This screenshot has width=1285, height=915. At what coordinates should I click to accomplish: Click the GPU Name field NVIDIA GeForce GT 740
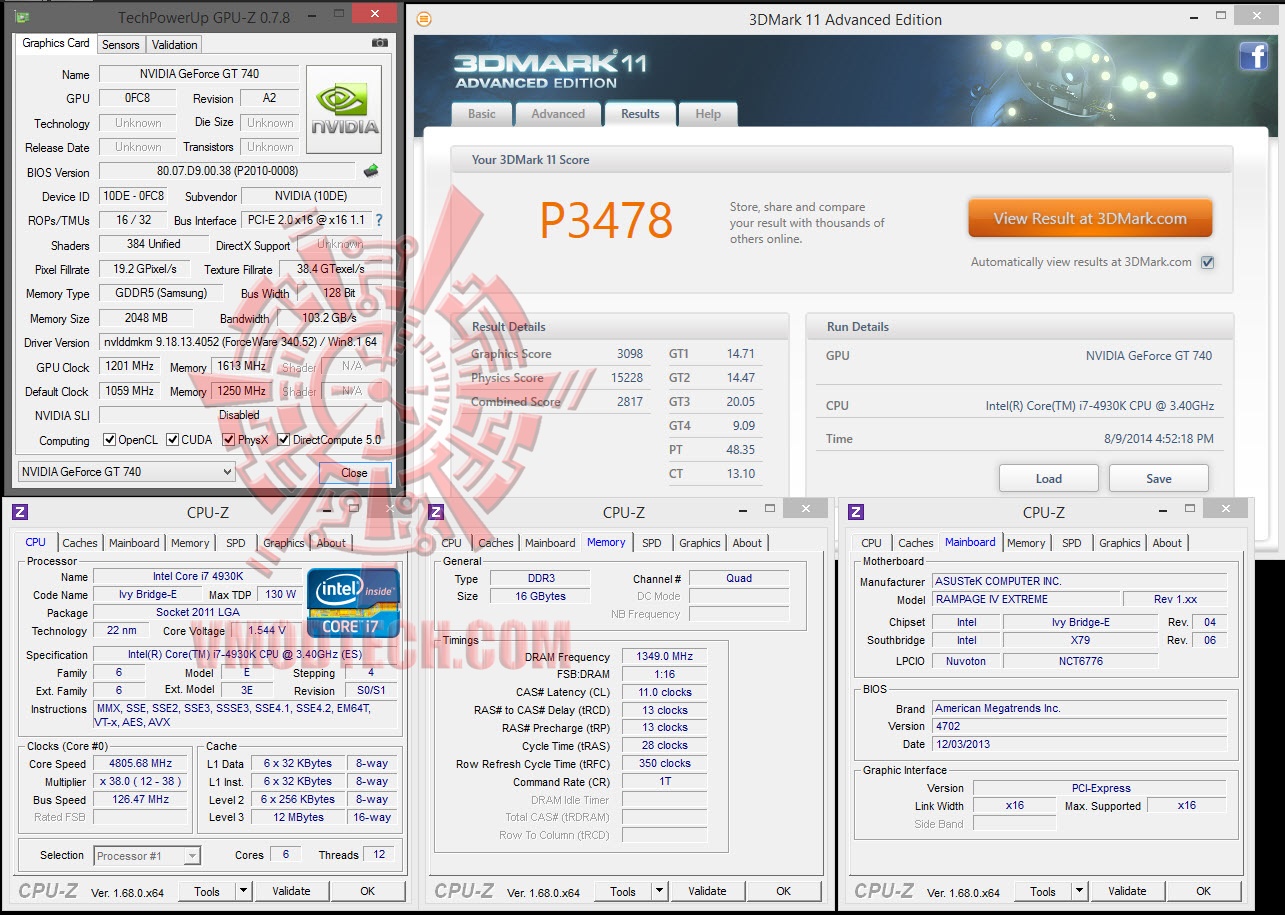(199, 74)
